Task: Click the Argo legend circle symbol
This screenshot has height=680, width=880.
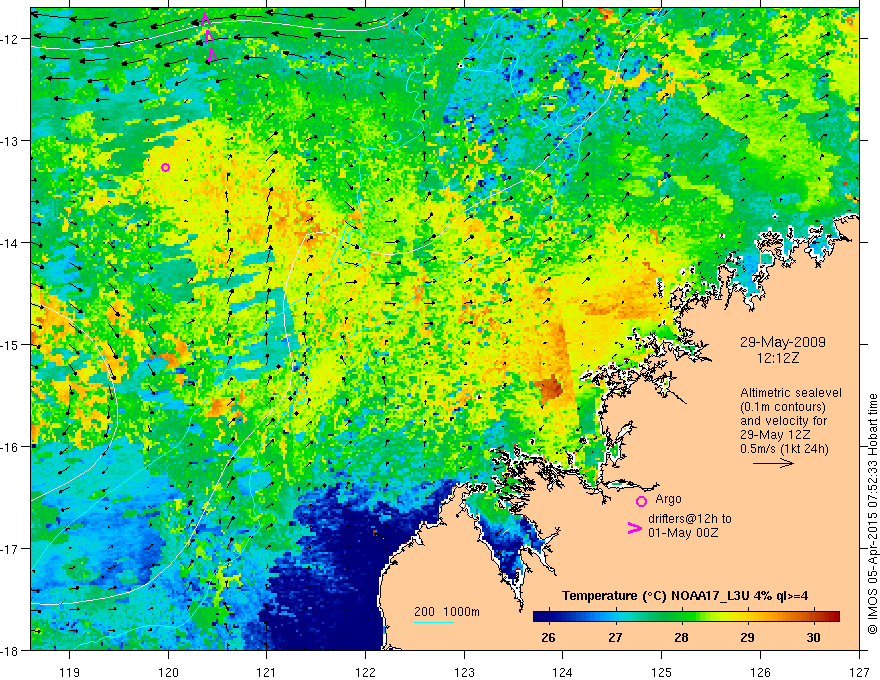Action: [641, 501]
